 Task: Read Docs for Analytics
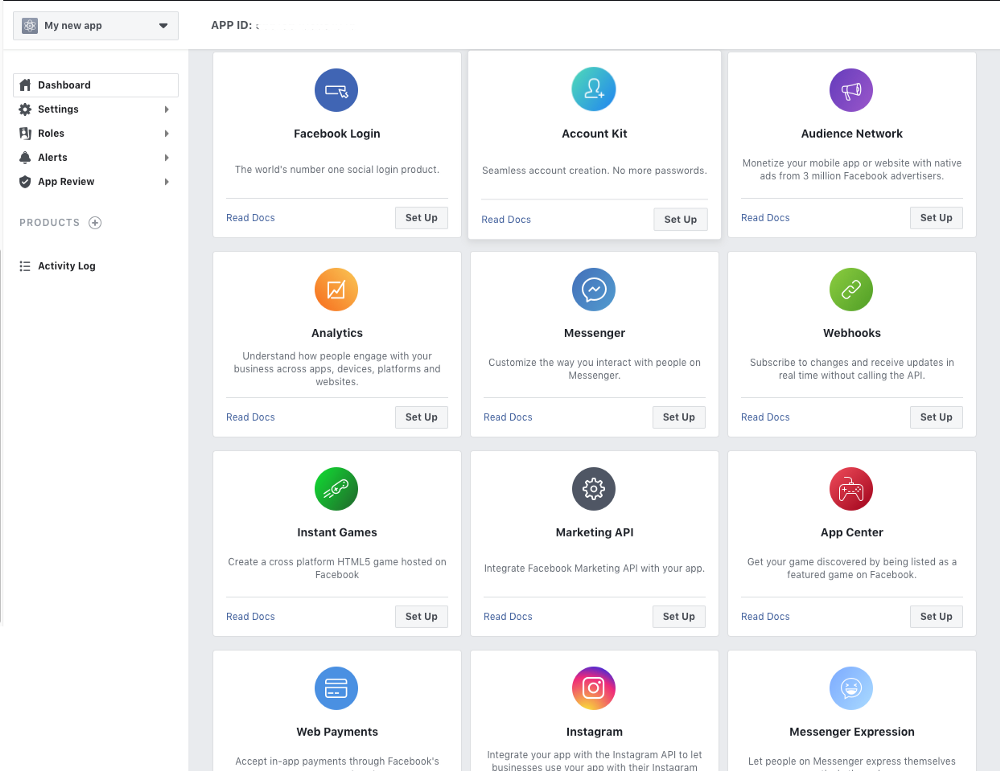(x=251, y=417)
